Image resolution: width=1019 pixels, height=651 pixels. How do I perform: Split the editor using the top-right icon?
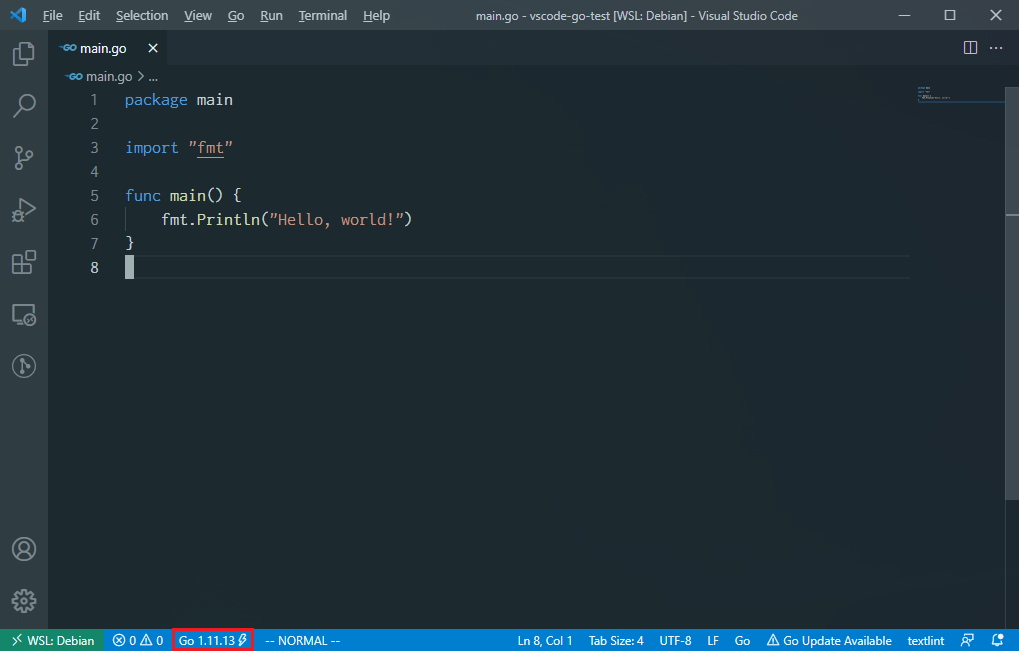969,47
